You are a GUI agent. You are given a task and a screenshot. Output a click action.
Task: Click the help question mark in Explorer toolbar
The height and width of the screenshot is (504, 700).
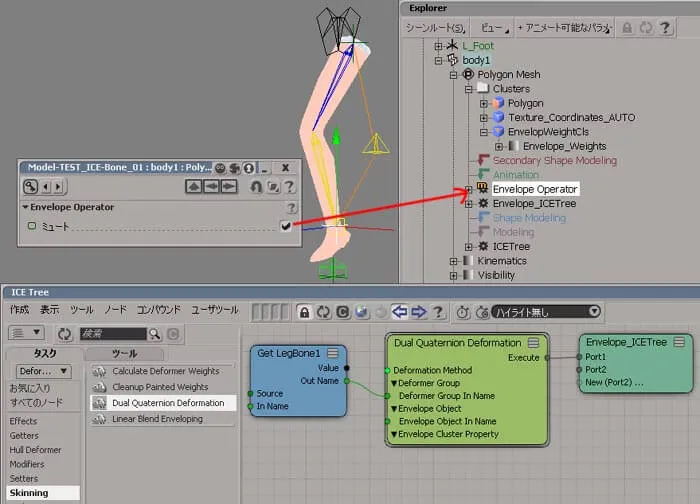click(x=665, y=28)
